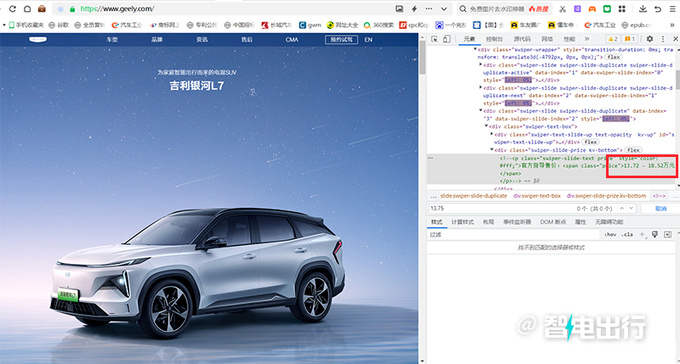Click the warnings count badge showing 2

point(613,39)
